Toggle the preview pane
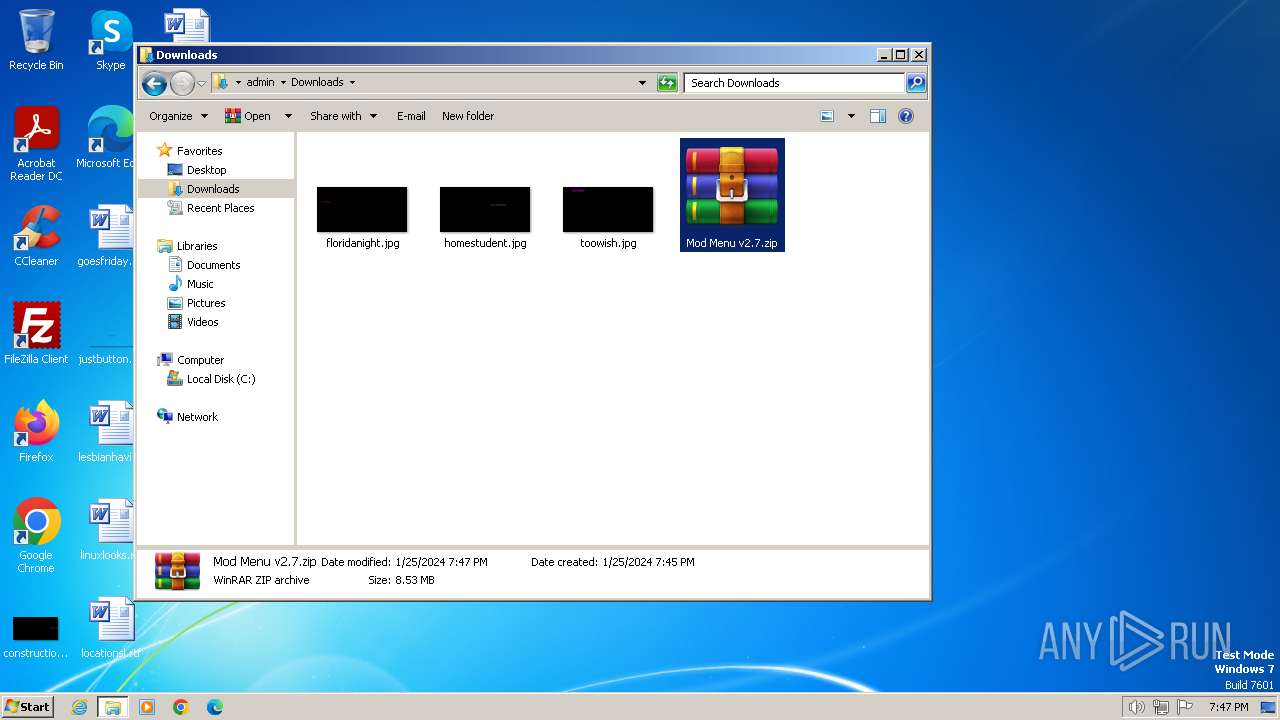This screenshot has width=1280, height=720. [x=877, y=116]
